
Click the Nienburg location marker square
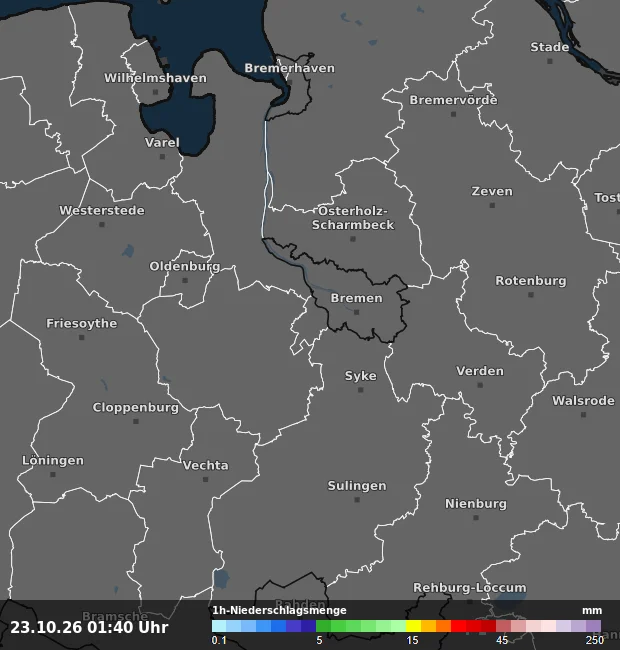click(476, 518)
